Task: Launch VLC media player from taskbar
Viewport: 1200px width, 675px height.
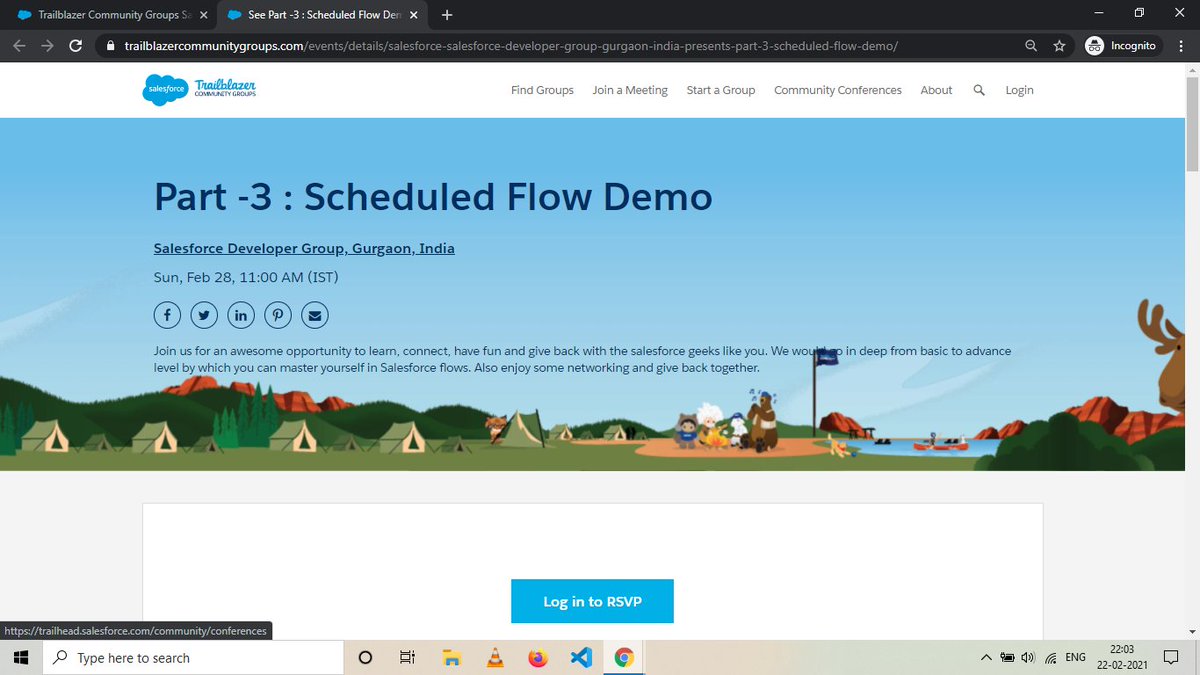Action: pos(494,657)
